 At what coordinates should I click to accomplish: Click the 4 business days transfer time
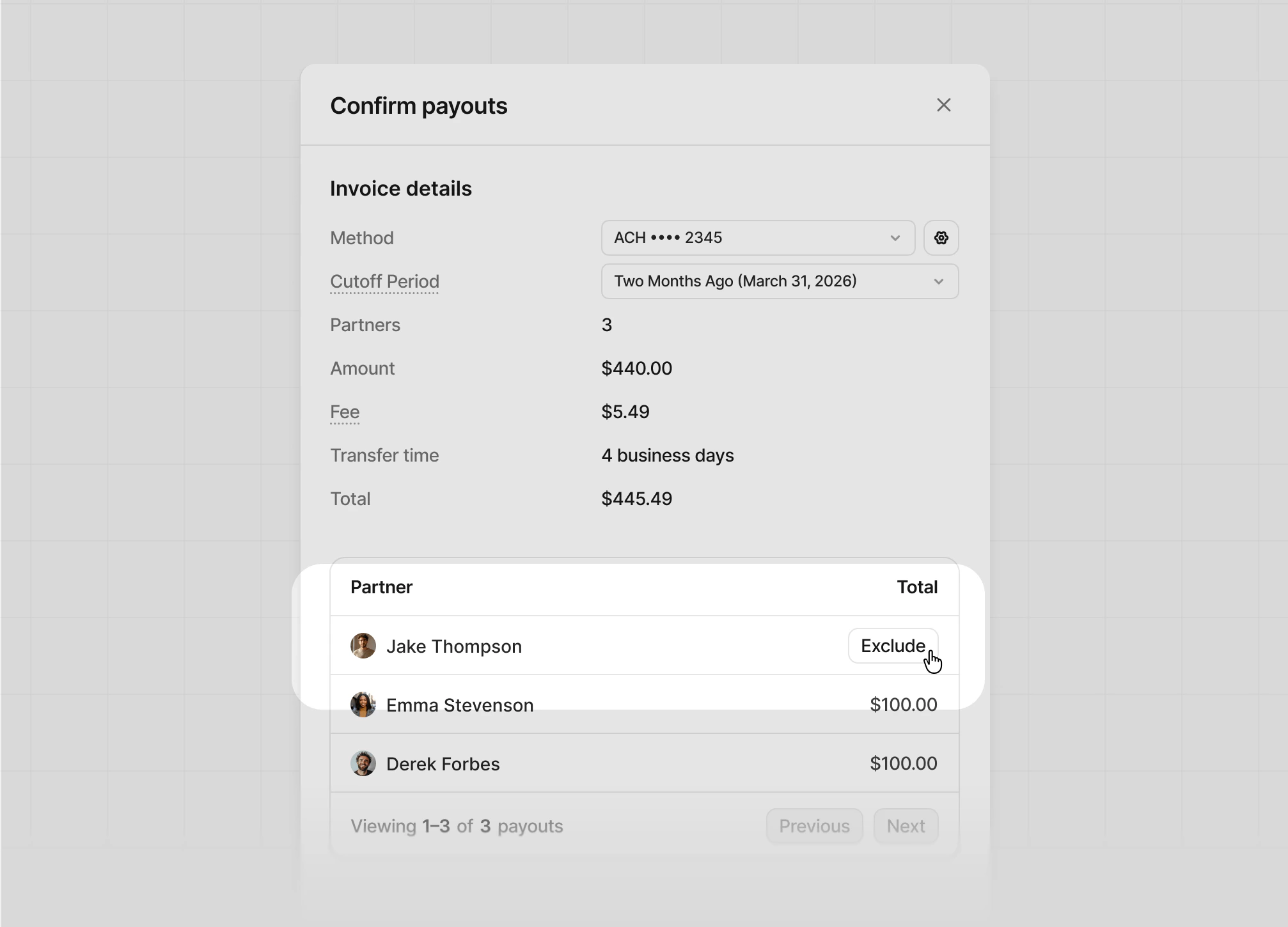(x=667, y=455)
